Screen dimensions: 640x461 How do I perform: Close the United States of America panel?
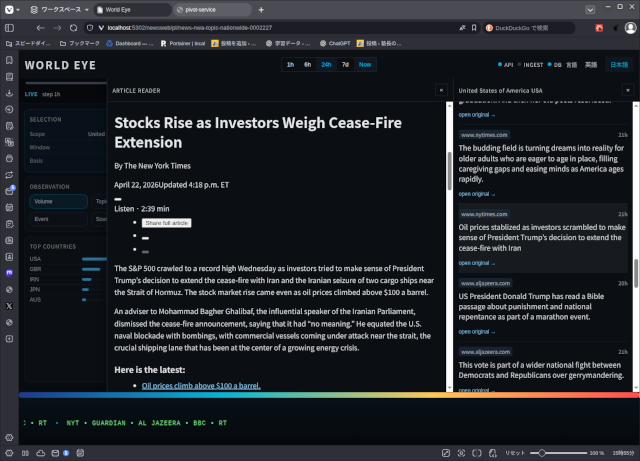click(x=627, y=90)
